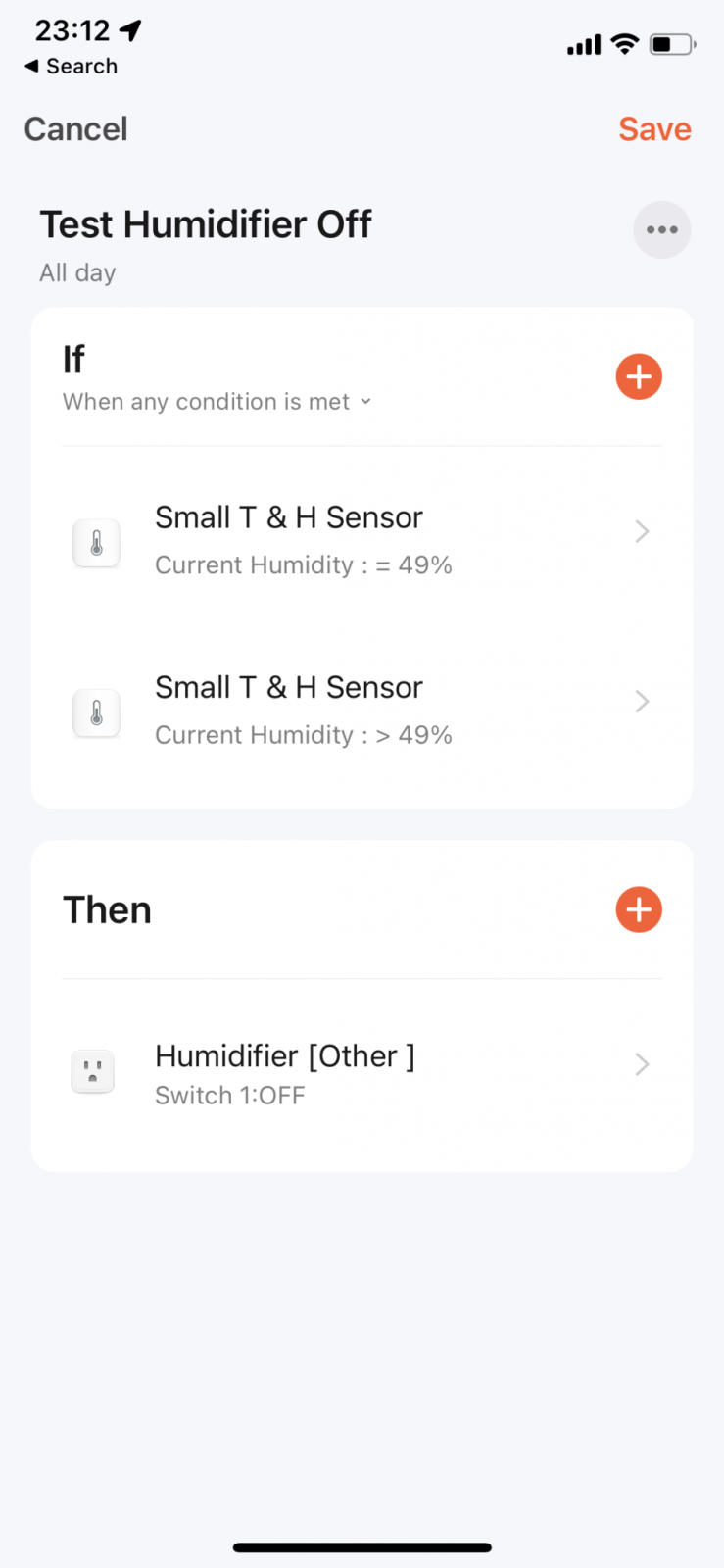Tap thermometer icon of humidity = 49% condition
Viewport: 724px width, 1568px height.
(96, 543)
